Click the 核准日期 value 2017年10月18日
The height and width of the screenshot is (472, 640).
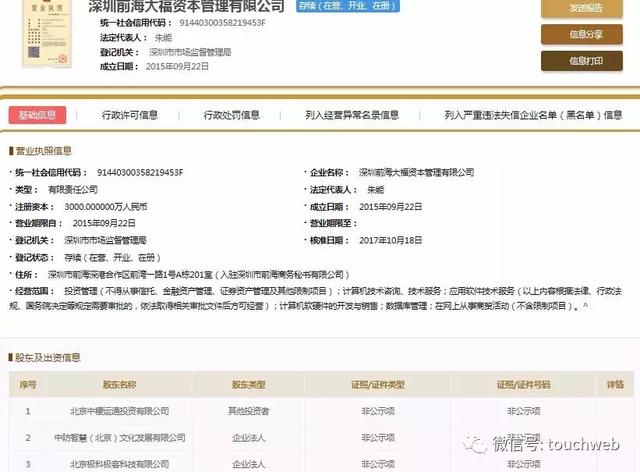[390, 240]
